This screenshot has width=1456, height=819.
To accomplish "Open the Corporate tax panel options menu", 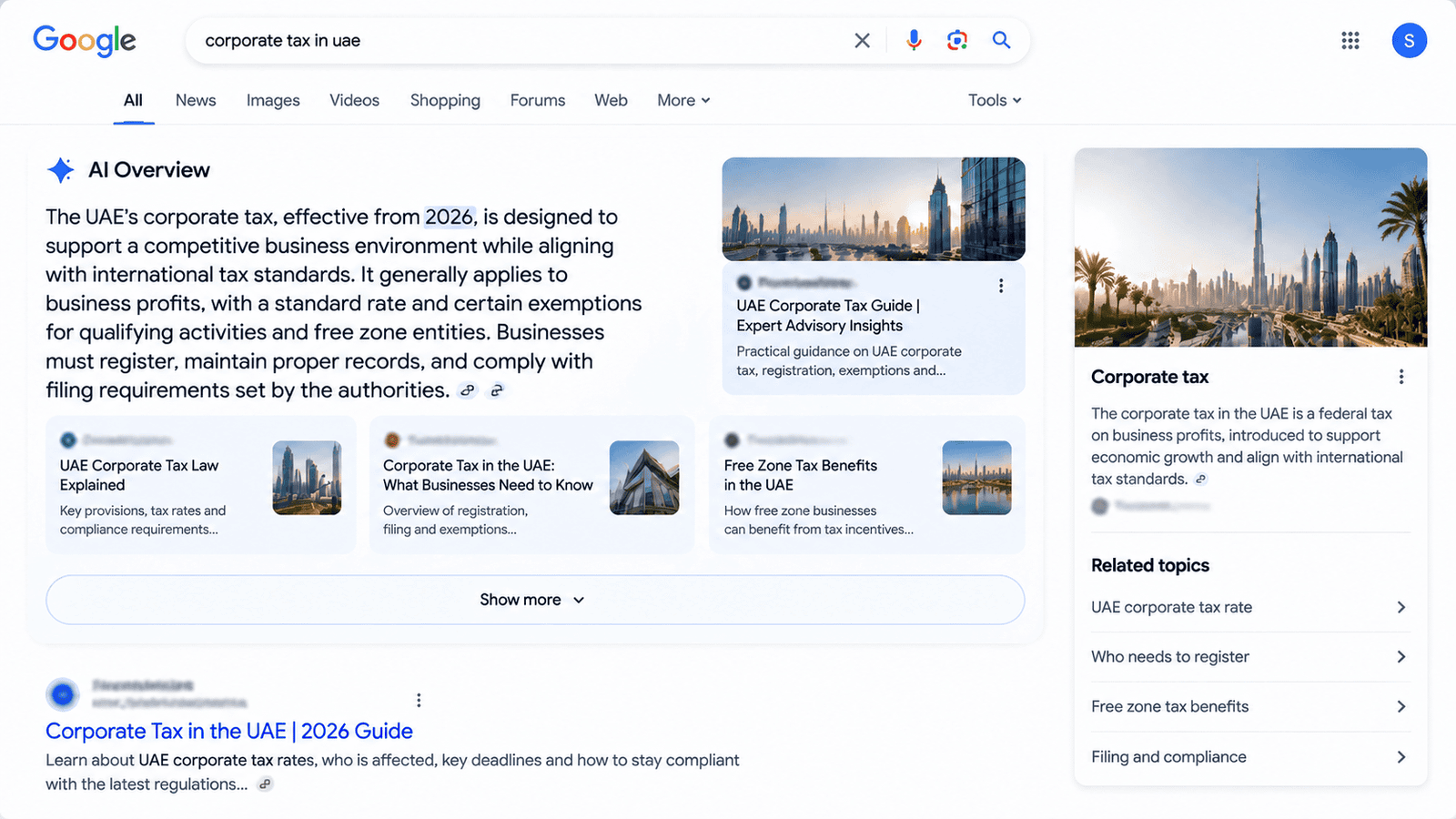I will 1401,377.
